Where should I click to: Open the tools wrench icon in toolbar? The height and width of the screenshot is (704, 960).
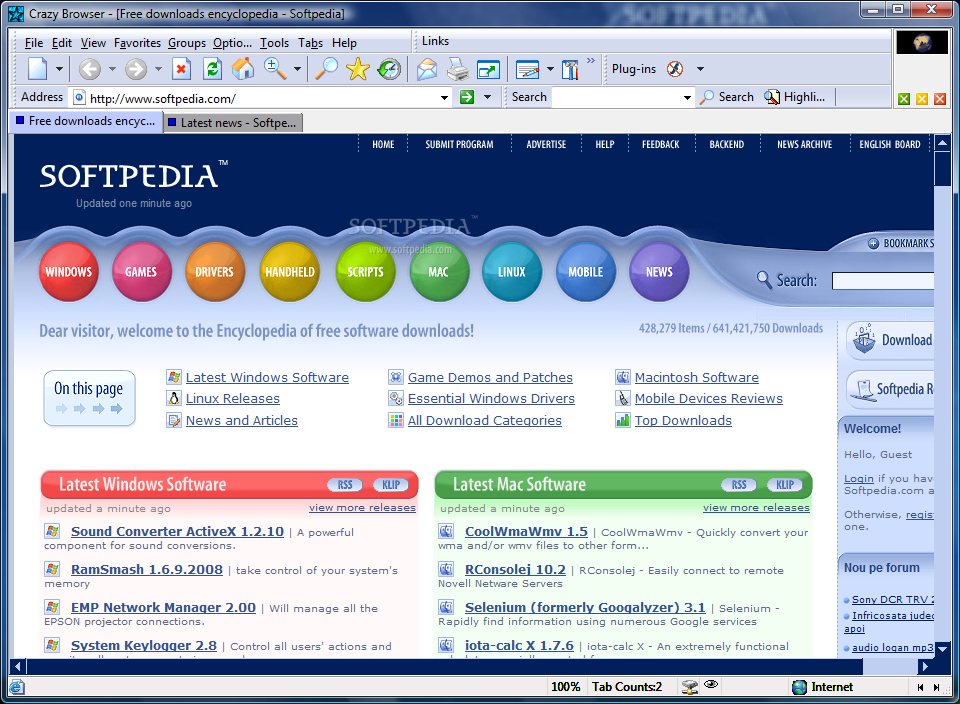click(x=570, y=70)
